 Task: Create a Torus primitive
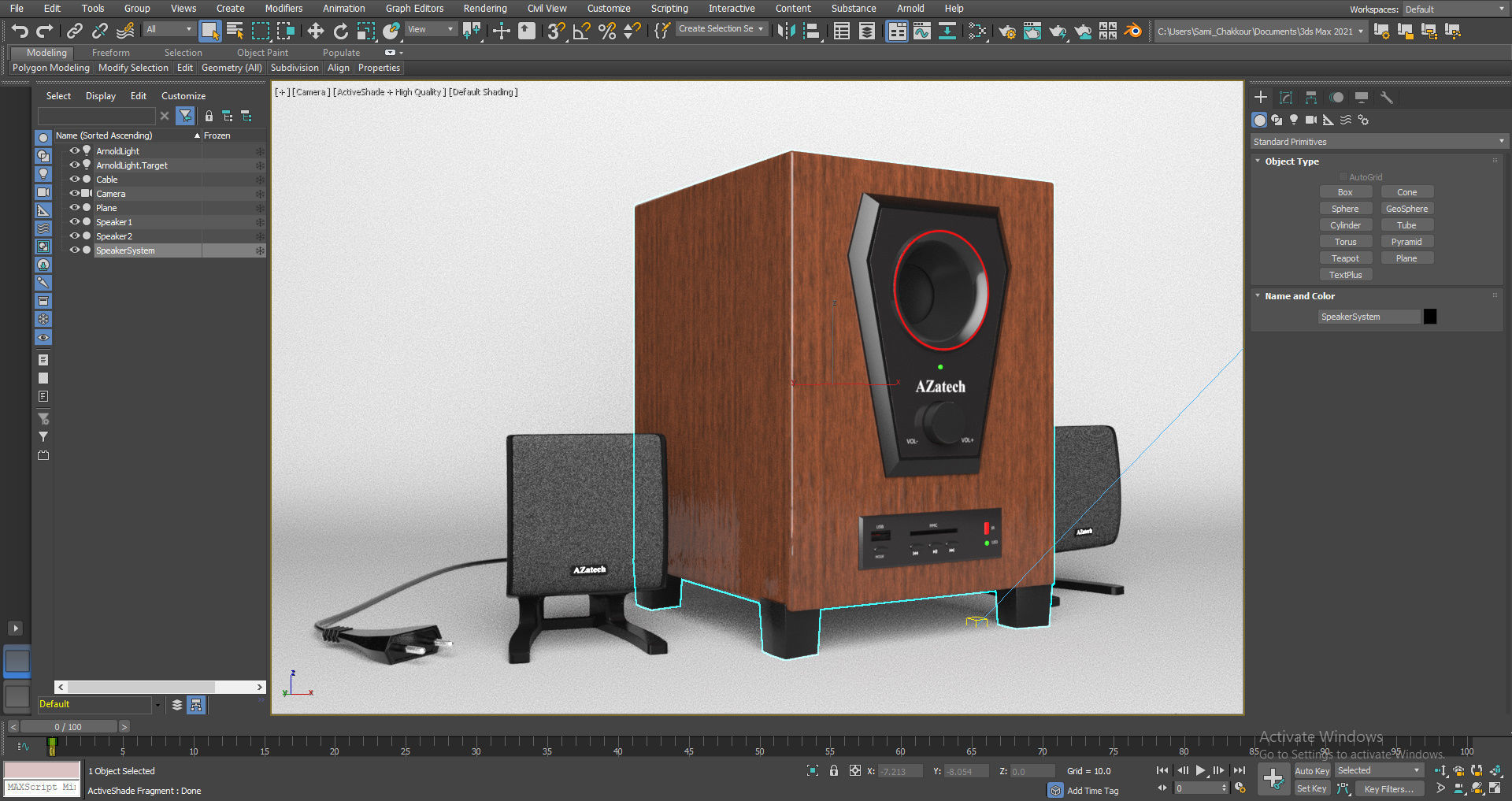pyautogui.click(x=1345, y=242)
